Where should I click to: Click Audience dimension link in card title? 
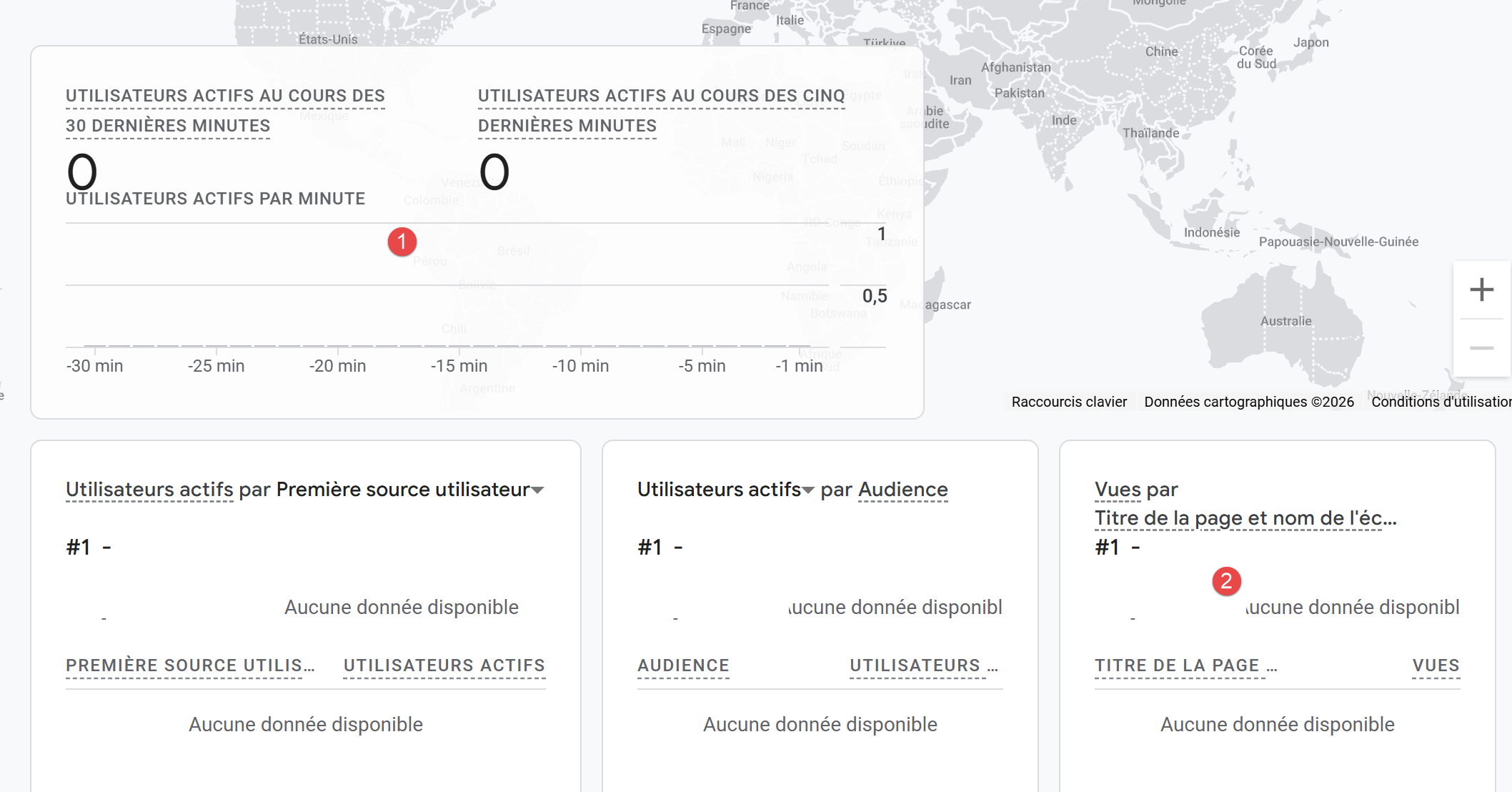pyautogui.click(x=902, y=490)
